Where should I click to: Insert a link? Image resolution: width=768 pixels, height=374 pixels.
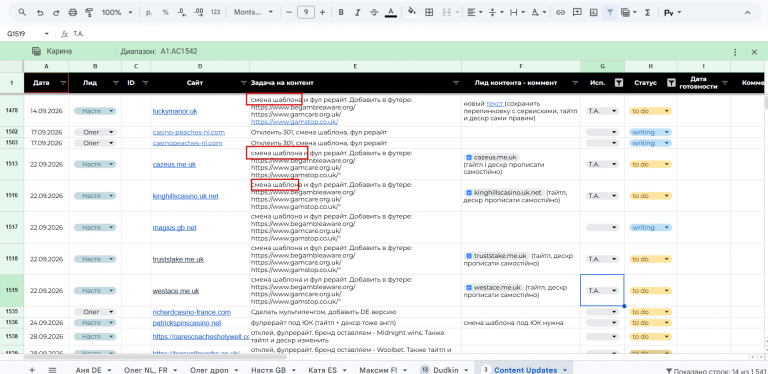(x=561, y=12)
